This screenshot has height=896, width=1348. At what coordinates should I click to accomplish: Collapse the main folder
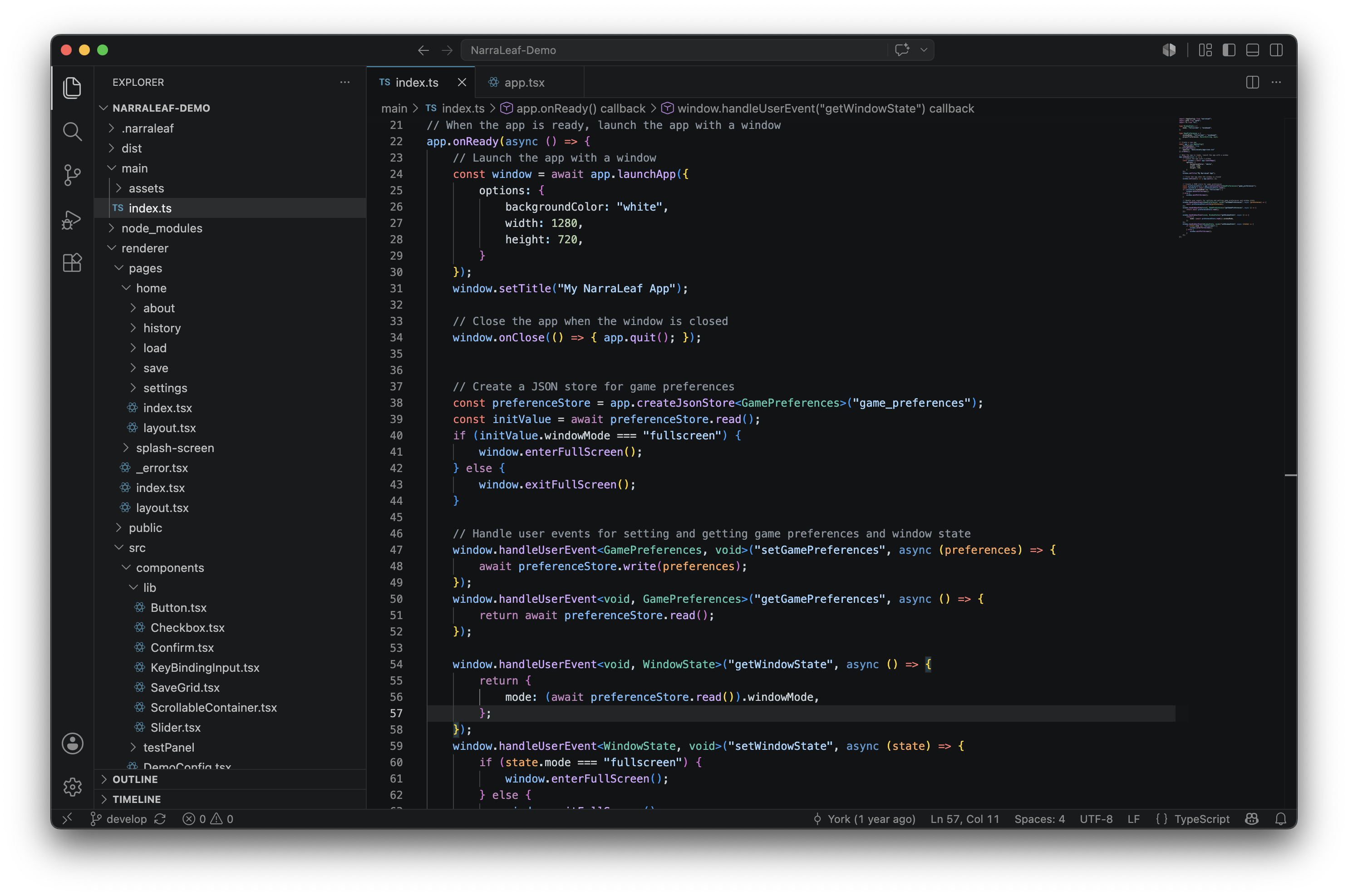pyautogui.click(x=230, y=168)
